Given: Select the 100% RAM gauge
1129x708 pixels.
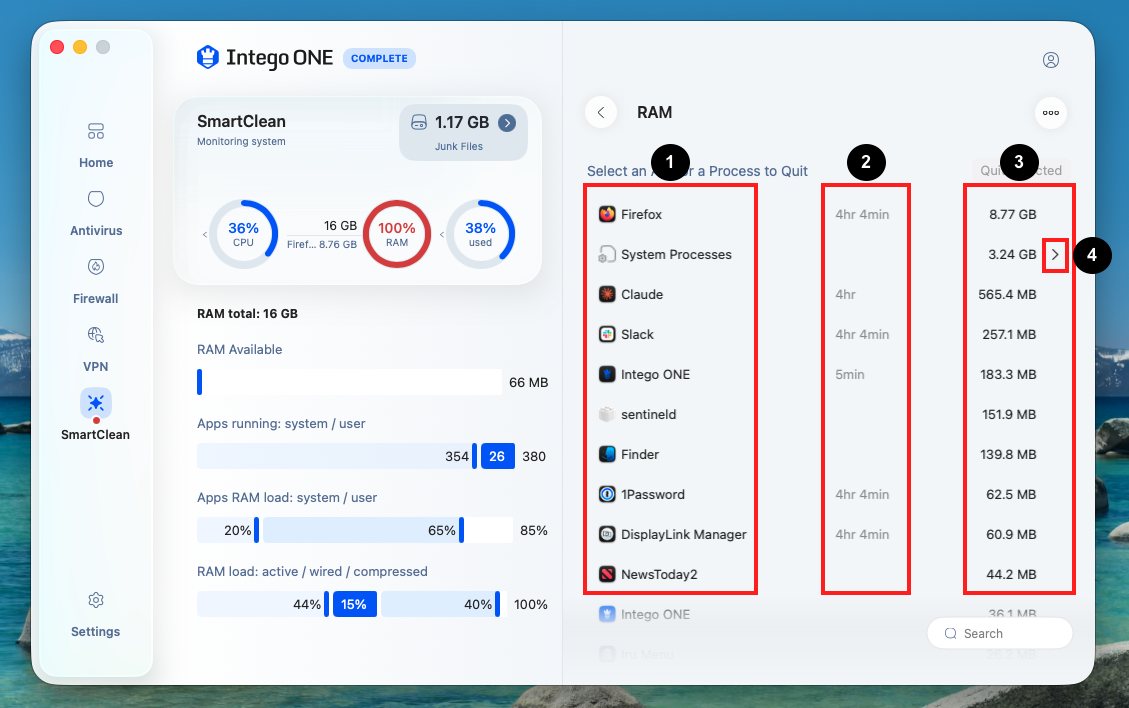Looking at the screenshot, I should tap(397, 234).
